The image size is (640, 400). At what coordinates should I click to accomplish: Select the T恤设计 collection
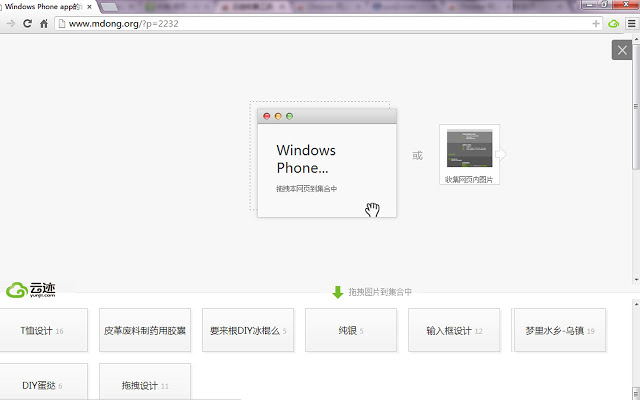(42, 330)
